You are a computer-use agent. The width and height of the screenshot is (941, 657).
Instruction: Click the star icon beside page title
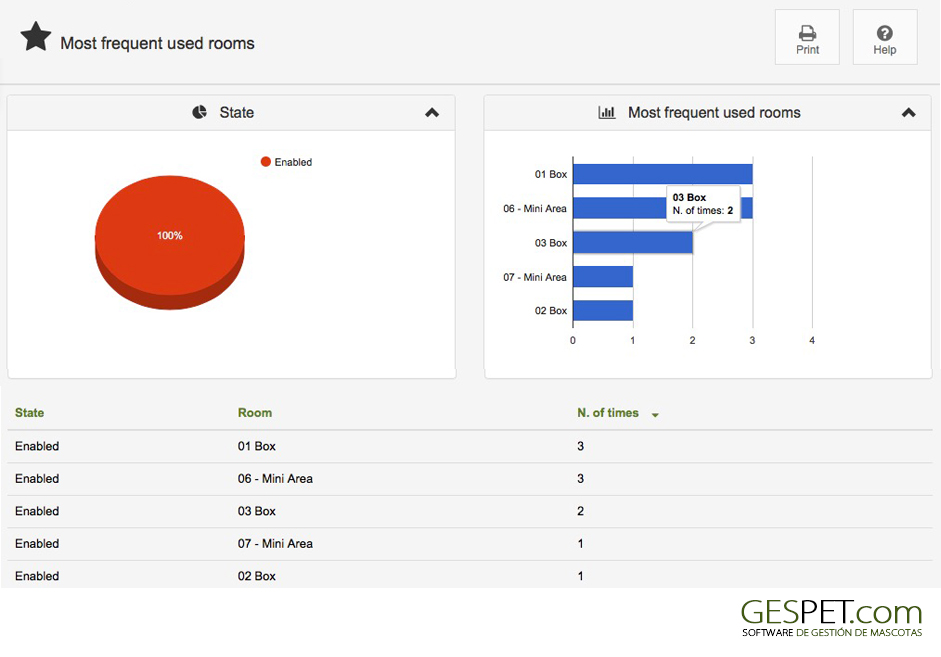click(36, 37)
